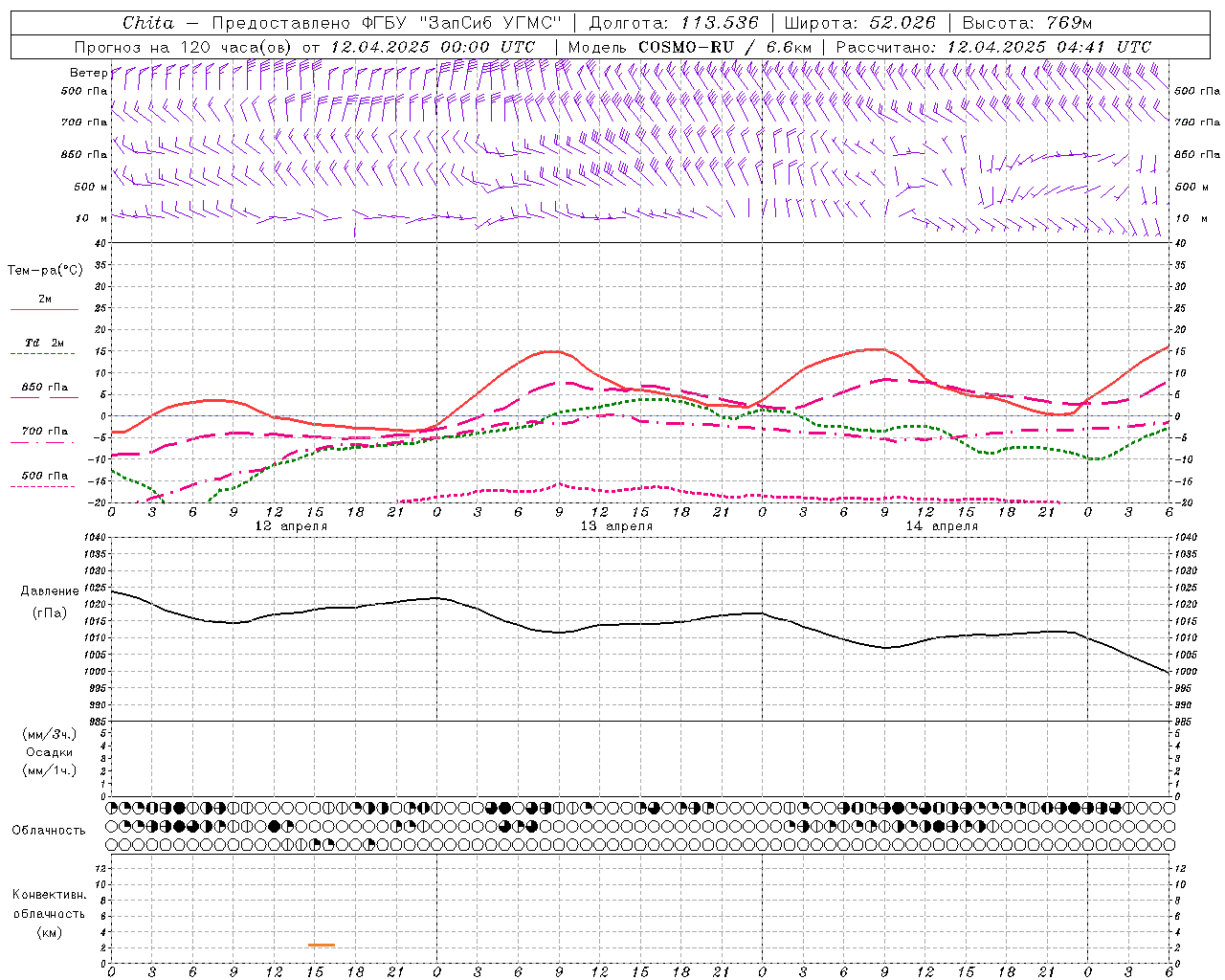
Task: Click the station name "Chita" in the header
Action: 148,23
